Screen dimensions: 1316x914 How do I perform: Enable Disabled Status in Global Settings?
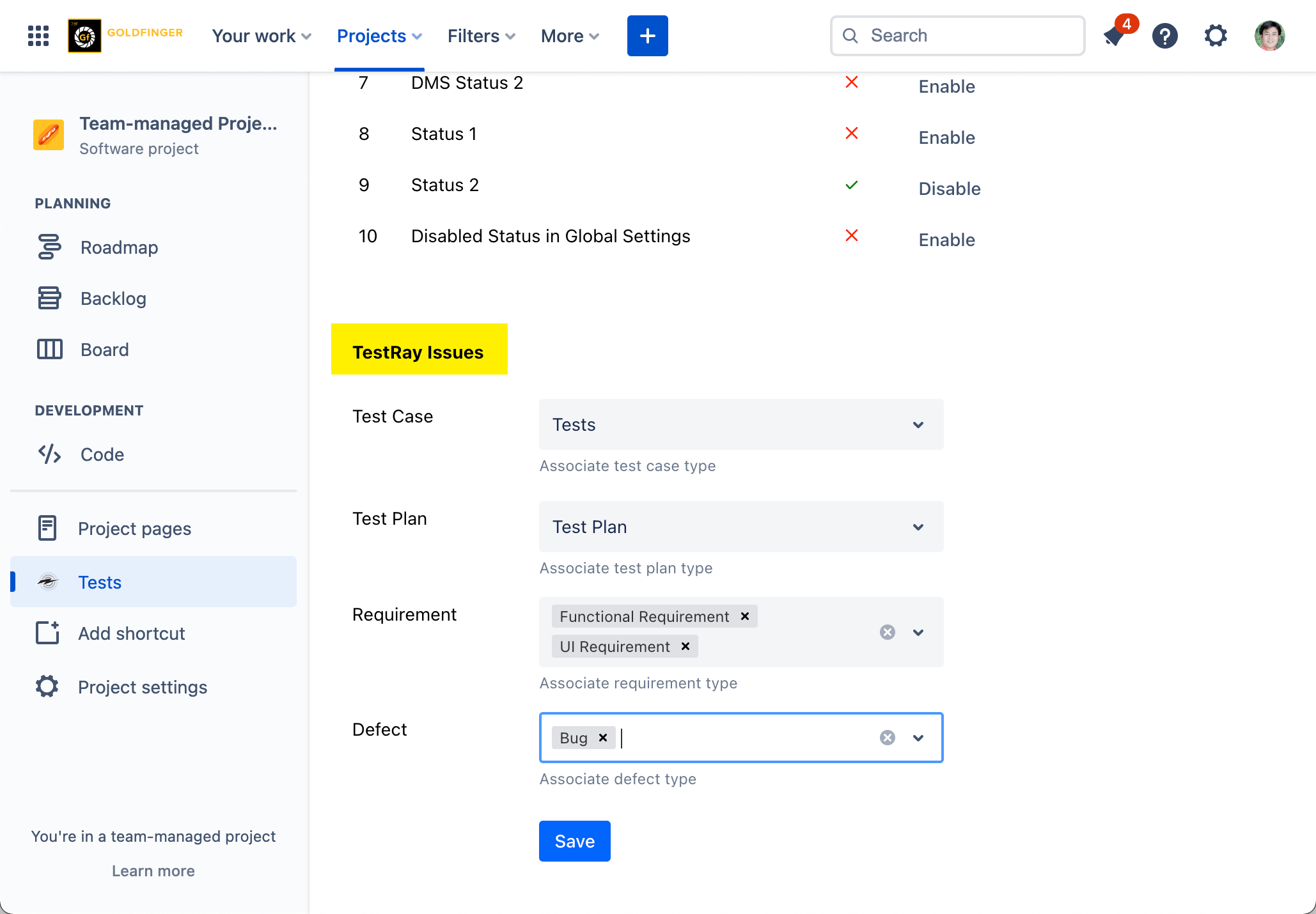pyautogui.click(x=946, y=240)
